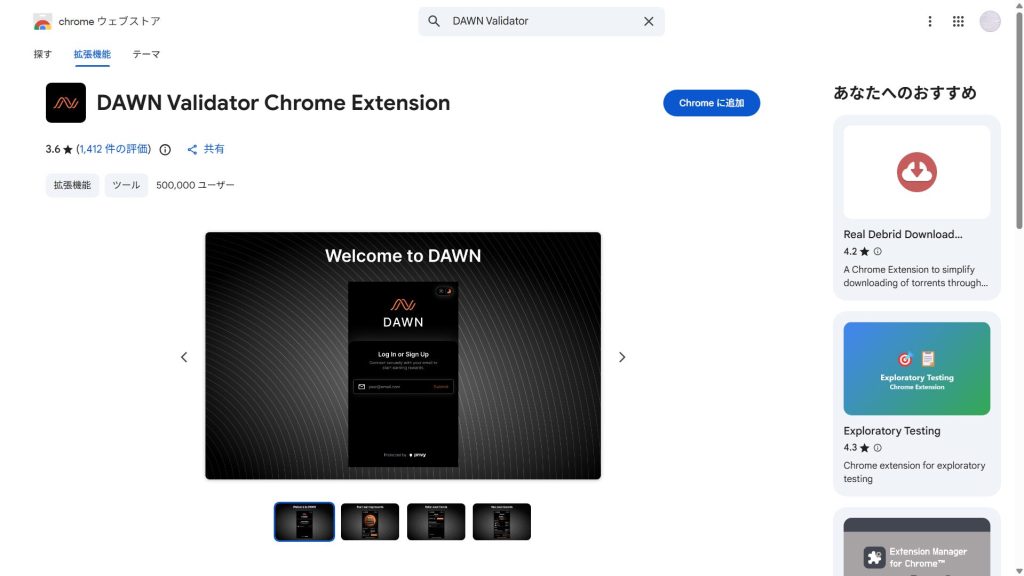Add extension with Chrome に追加 button
1024x576 pixels.
pyautogui.click(x=711, y=103)
